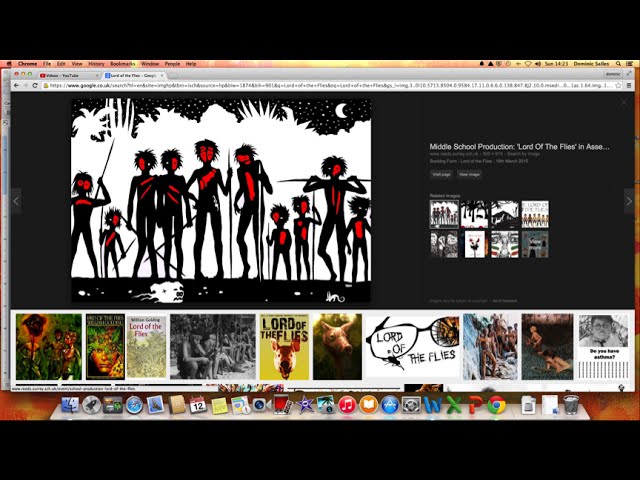Launch Photo Booth from the dock
The width and height of the screenshot is (640, 480).
[282, 405]
